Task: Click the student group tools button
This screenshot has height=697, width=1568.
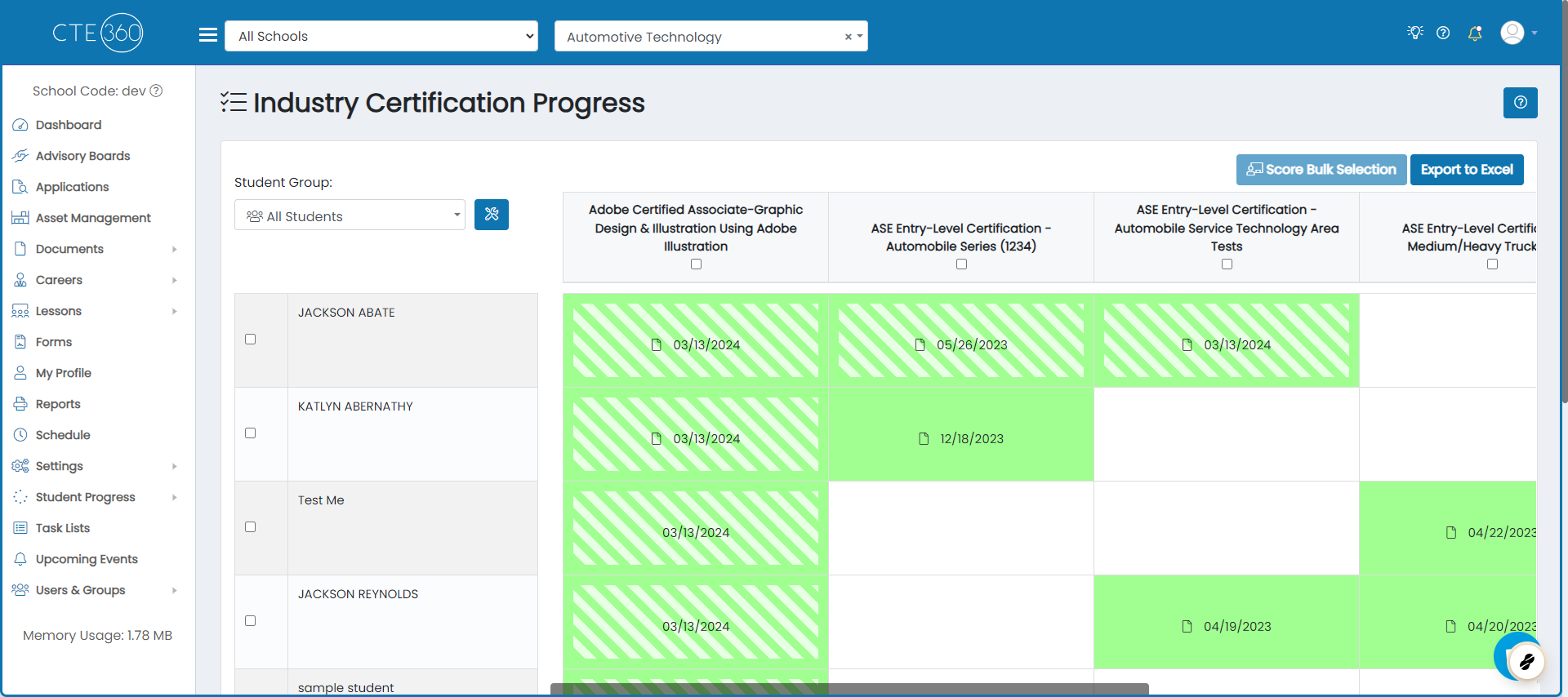Action: [x=492, y=215]
